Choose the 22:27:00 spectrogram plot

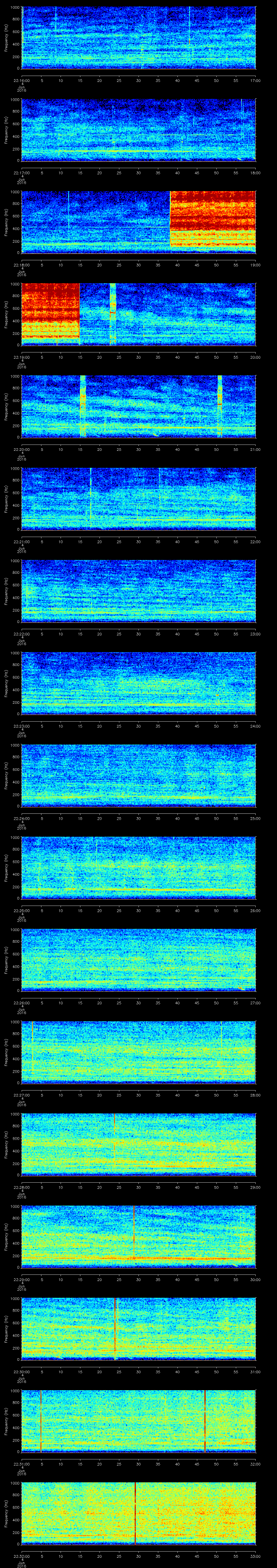[x=138, y=1052]
